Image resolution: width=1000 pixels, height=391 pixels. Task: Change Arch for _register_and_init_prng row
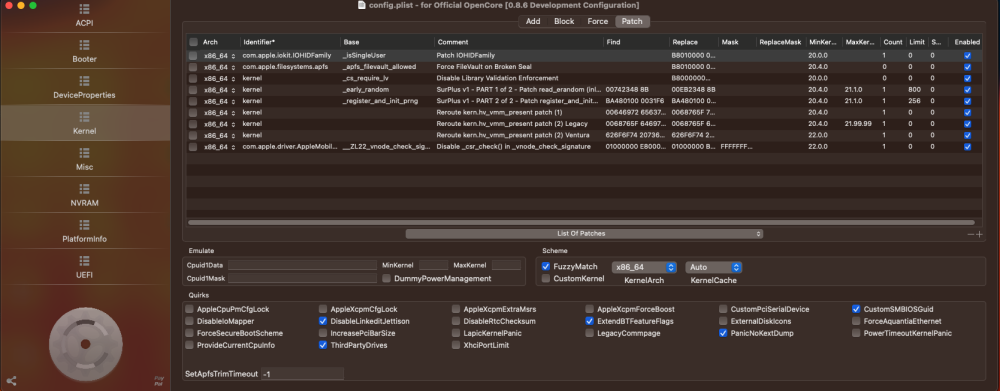click(219, 101)
